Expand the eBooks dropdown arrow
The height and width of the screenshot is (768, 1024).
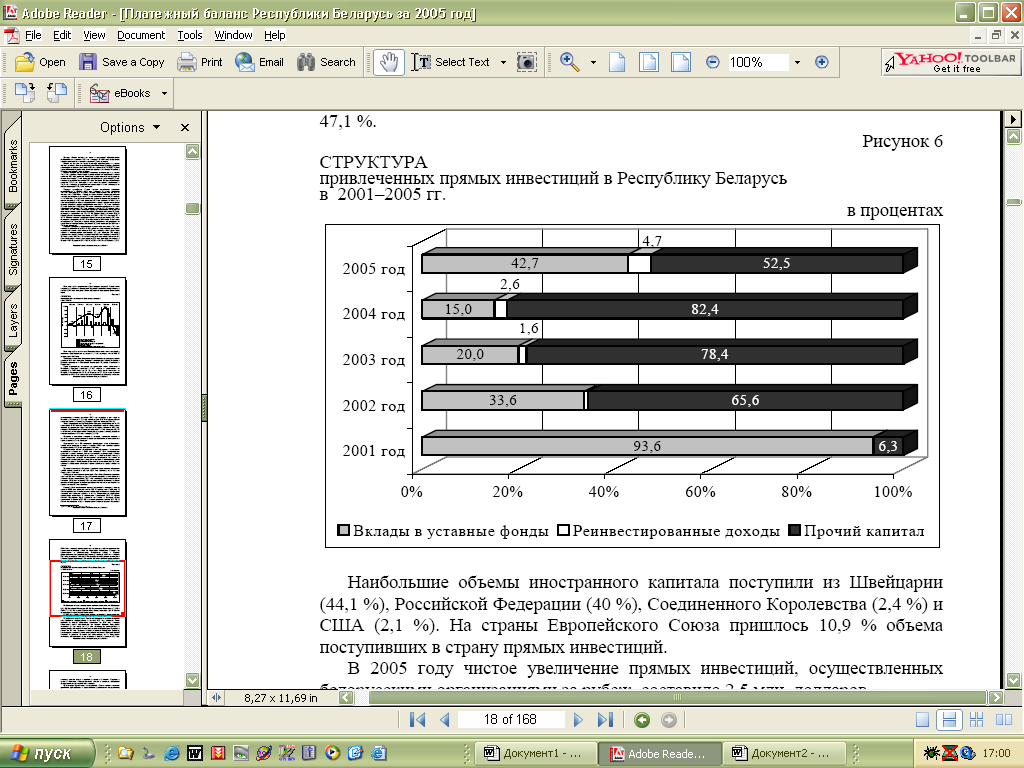click(x=164, y=93)
